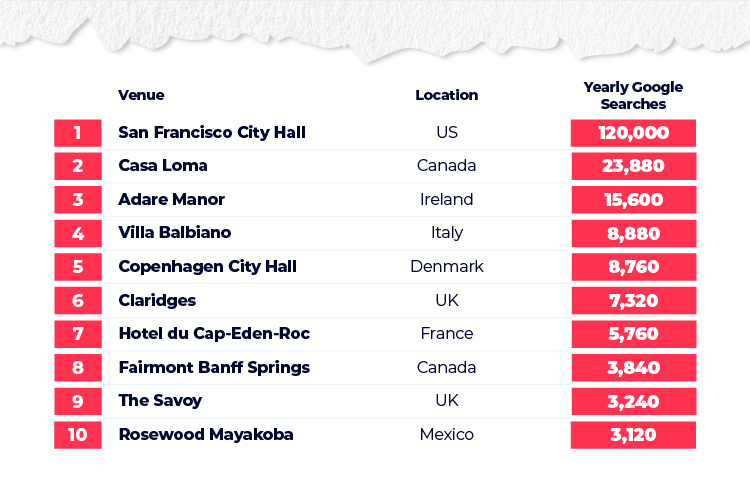This screenshot has width=750, height=478.
Task: Select the Villa Balbiano venue
Action: tap(175, 233)
